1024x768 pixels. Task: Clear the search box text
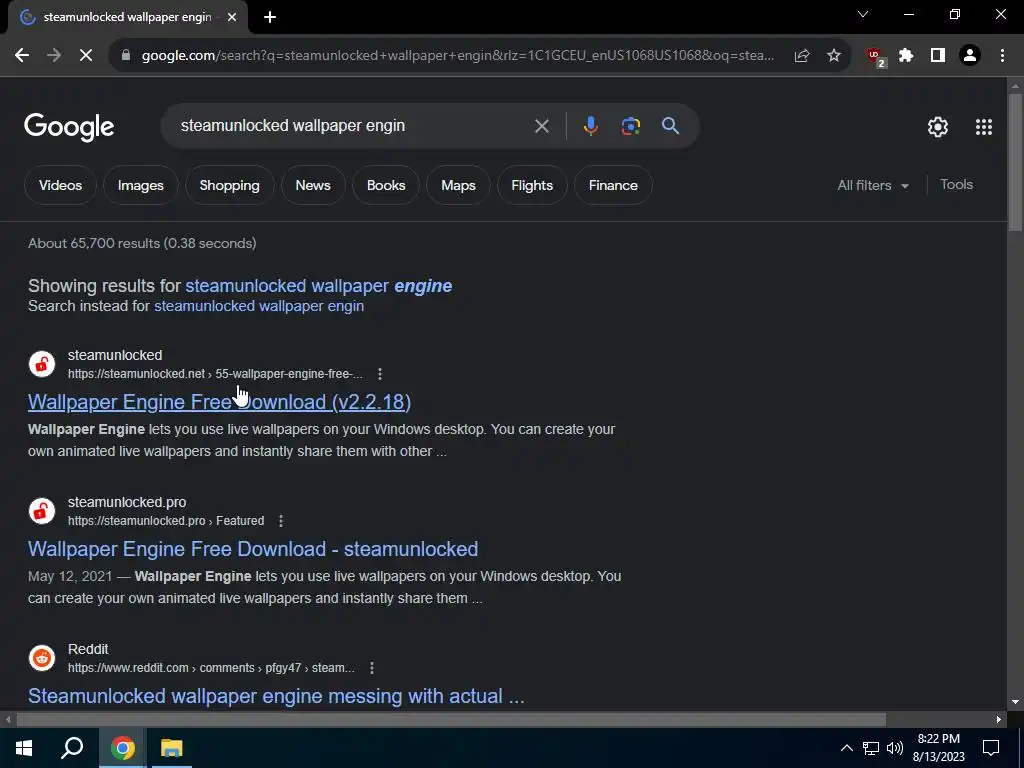[541, 126]
